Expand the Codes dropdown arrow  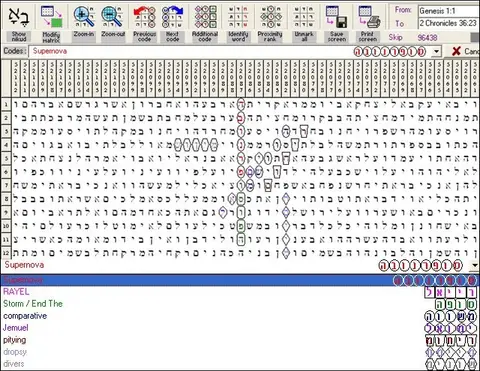(436, 52)
